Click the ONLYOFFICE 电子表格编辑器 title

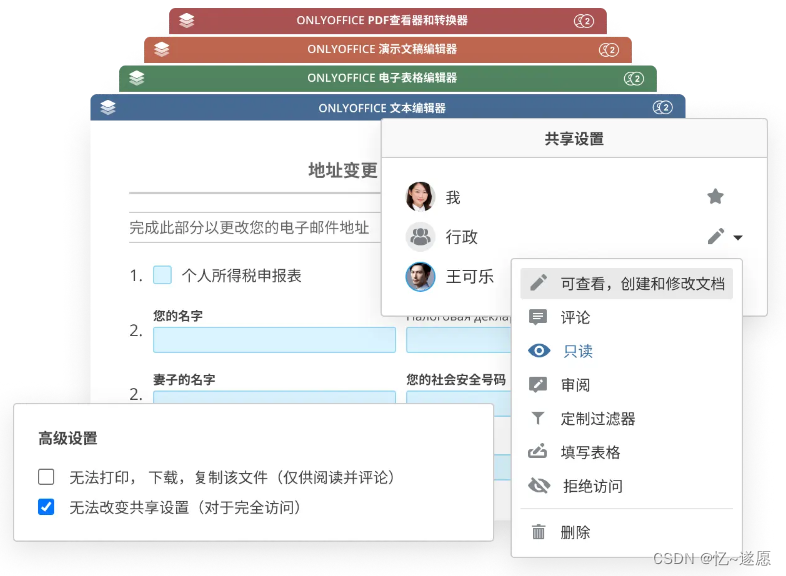382,78
